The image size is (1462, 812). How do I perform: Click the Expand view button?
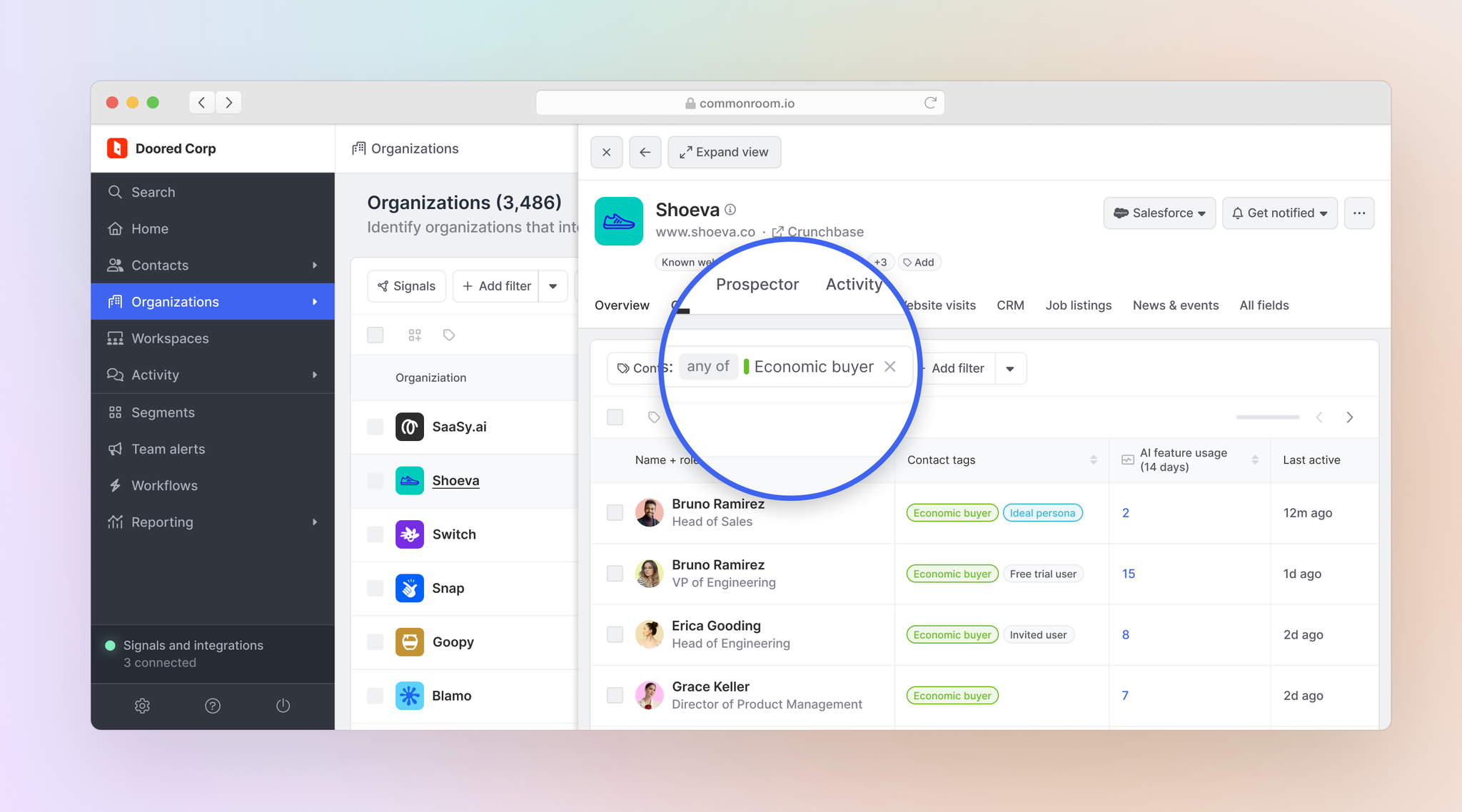[x=724, y=152]
